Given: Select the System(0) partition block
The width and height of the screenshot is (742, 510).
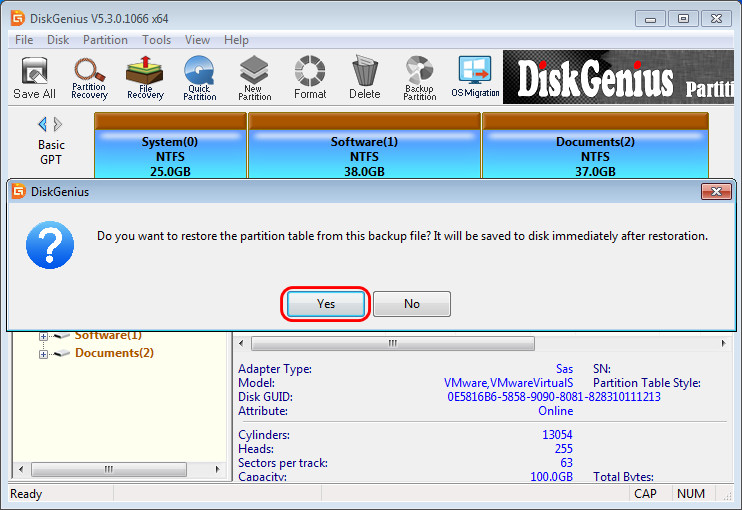Looking at the screenshot, I should pyautogui.click(x=170, y=146).
